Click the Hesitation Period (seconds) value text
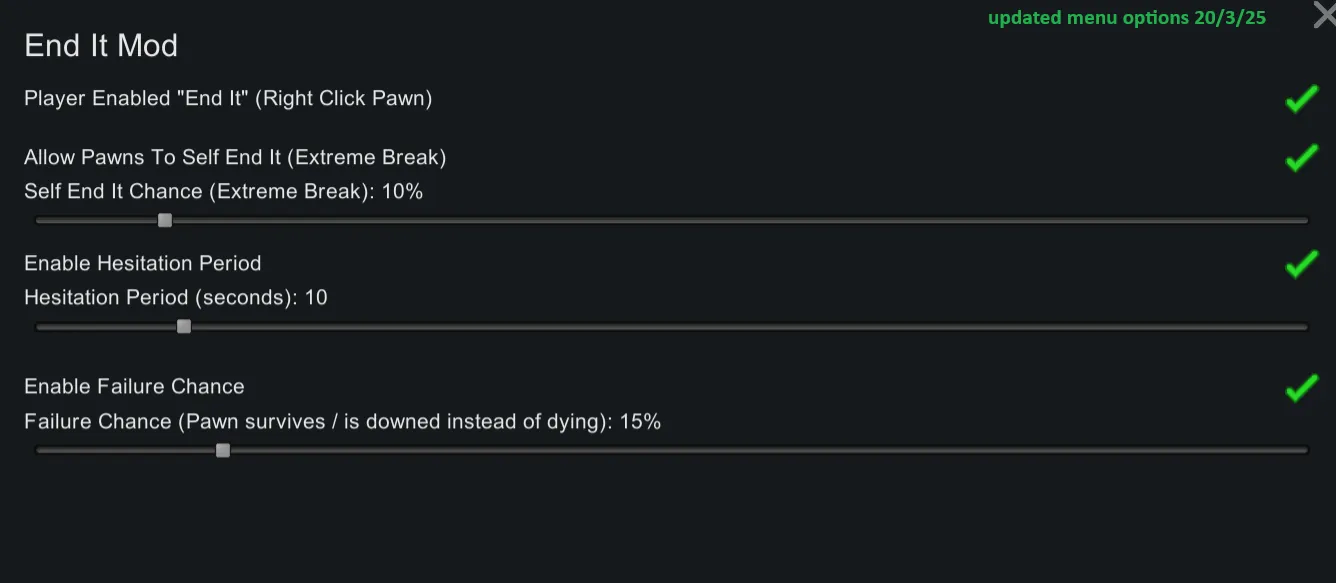Viewport: 1336px width, 583px height. point(176,298)
